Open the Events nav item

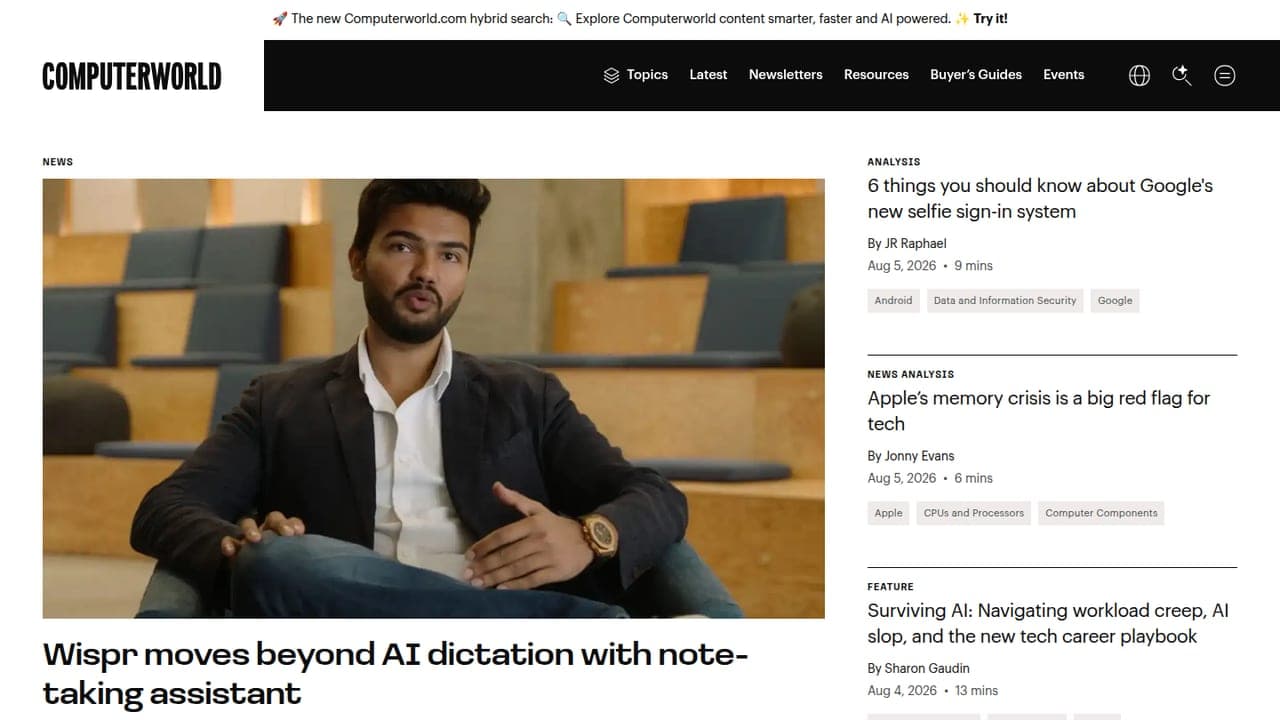[x=1064, y=75]
